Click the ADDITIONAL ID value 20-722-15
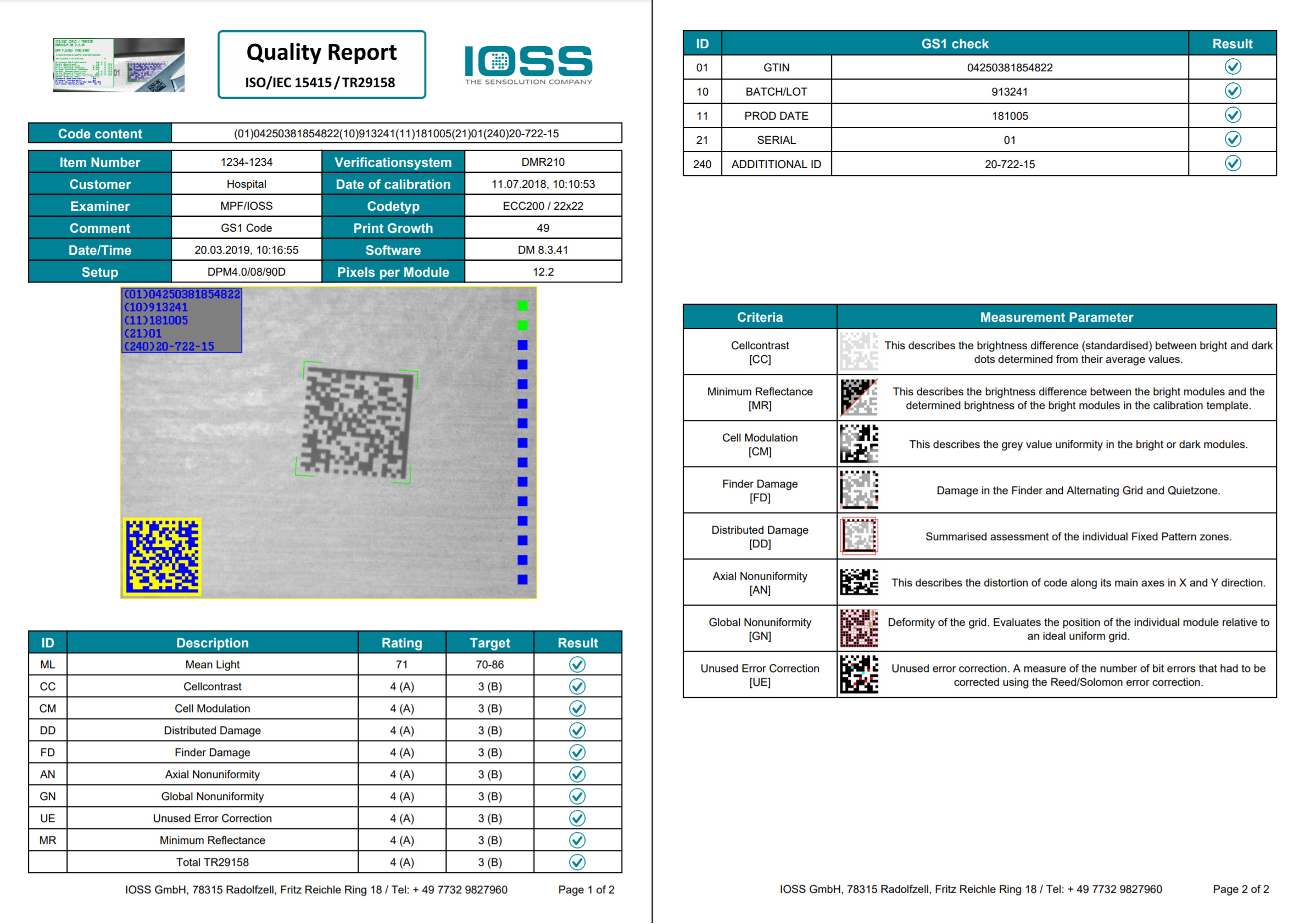1305x924 pixels. coord(1011,164)
